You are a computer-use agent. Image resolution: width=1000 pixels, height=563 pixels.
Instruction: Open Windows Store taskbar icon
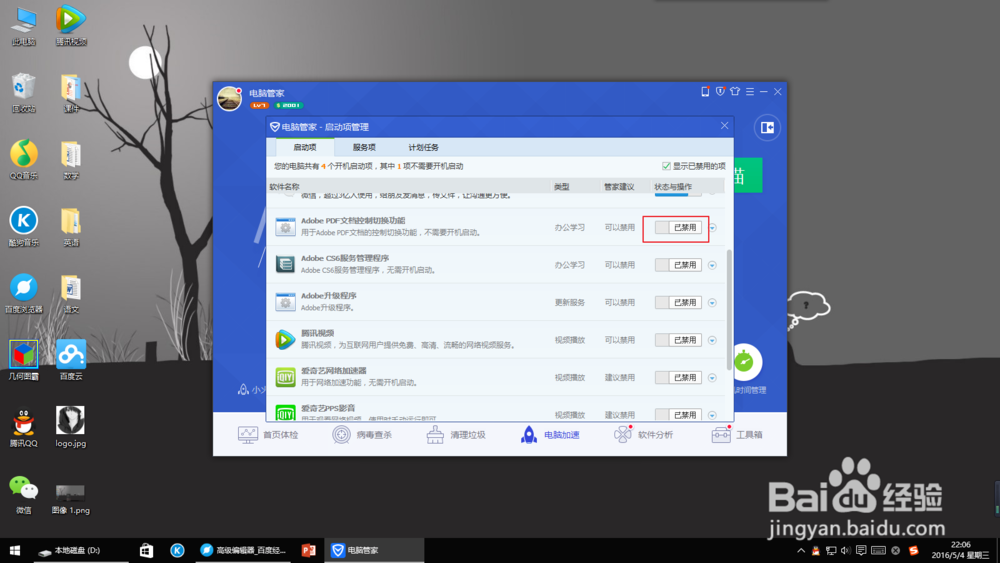click(x=146, y=550)
